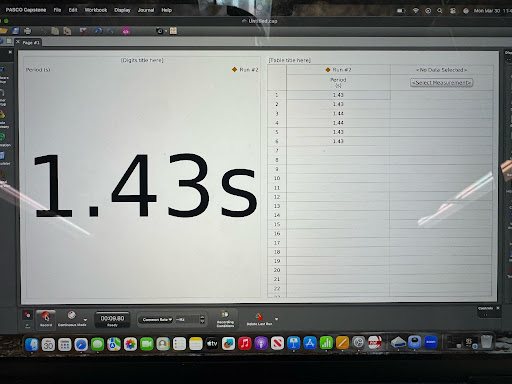The width and height of the screenshot is (512, 384).
Task: Select row 3 cell showing 1.44
Action: pos(338,114)
